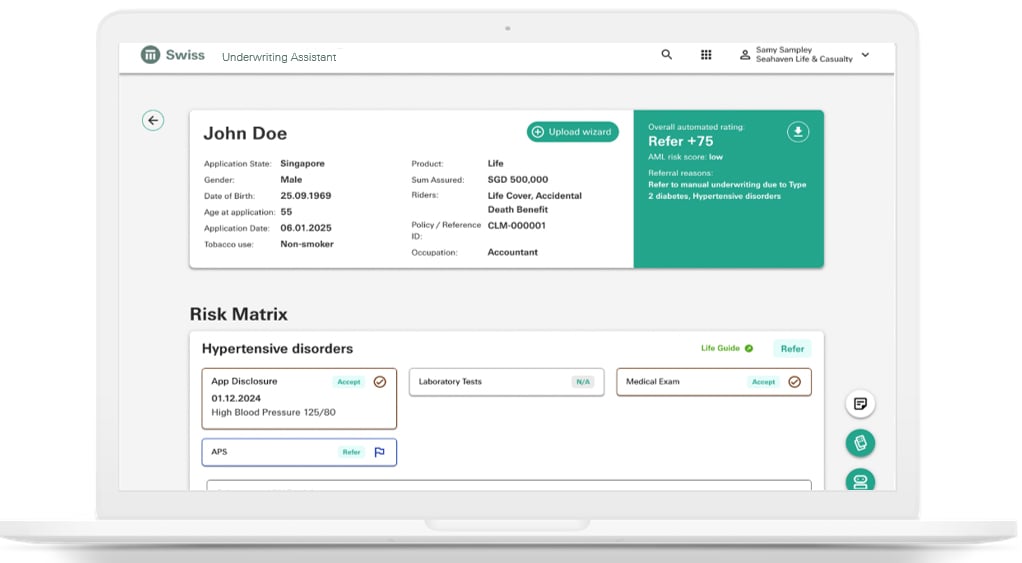1022x563 pixels.
Task: Click the Refer badge for Hypertensive disorders
Action: [793, 349]
